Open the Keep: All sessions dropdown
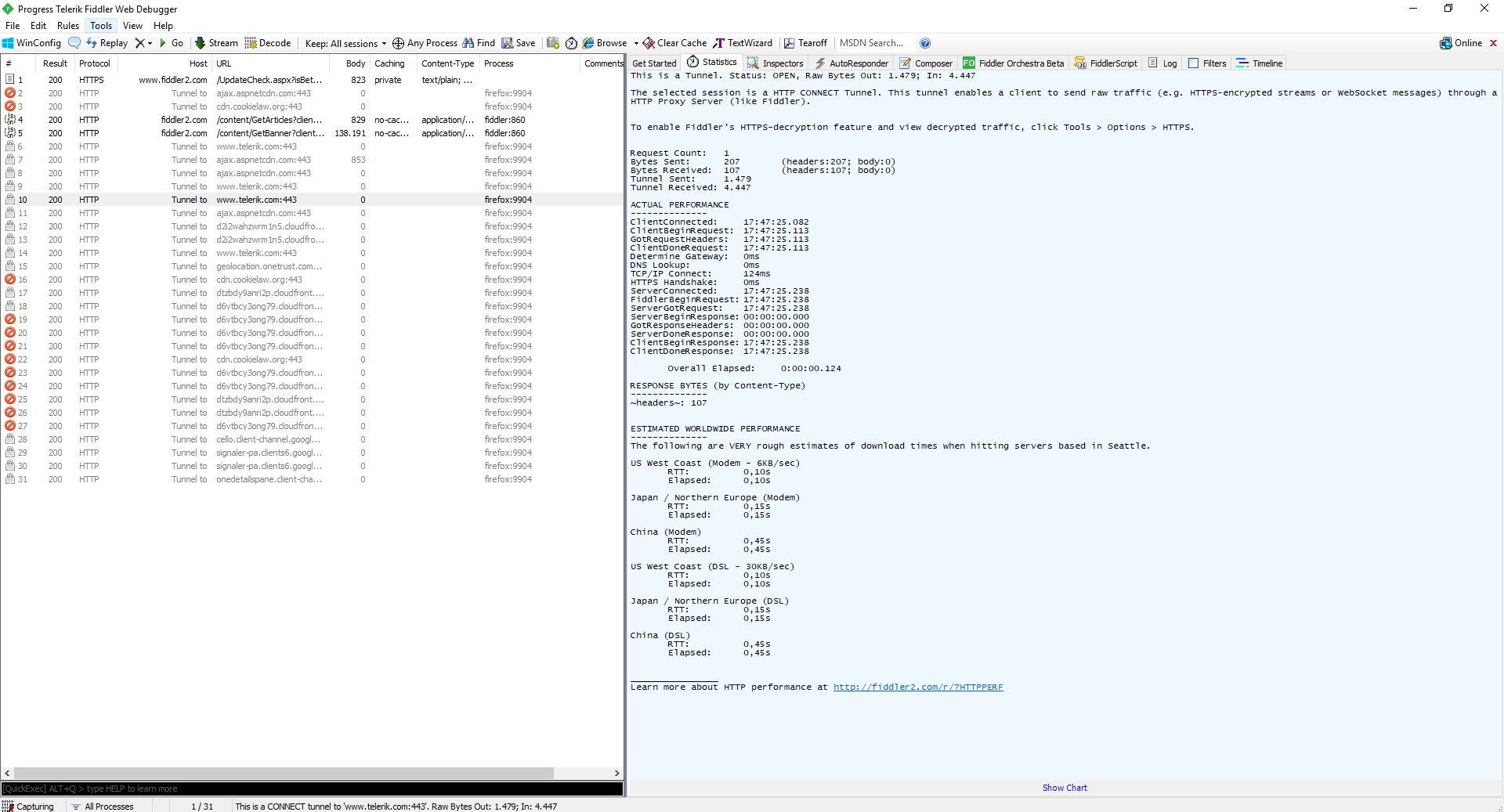Image resolution: width=1504 pixels, height=812 pixels. click(x=345, y=43)
